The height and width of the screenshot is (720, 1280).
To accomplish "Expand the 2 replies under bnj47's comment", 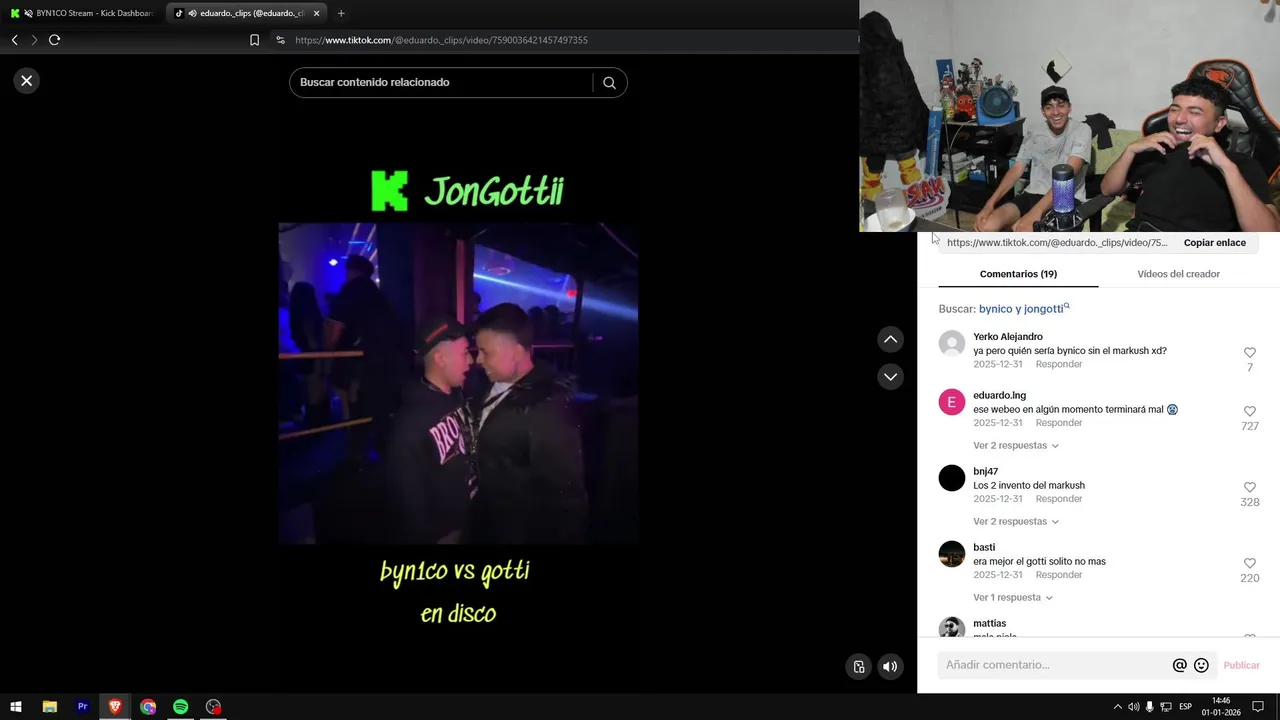I will tap(1015, 522).
